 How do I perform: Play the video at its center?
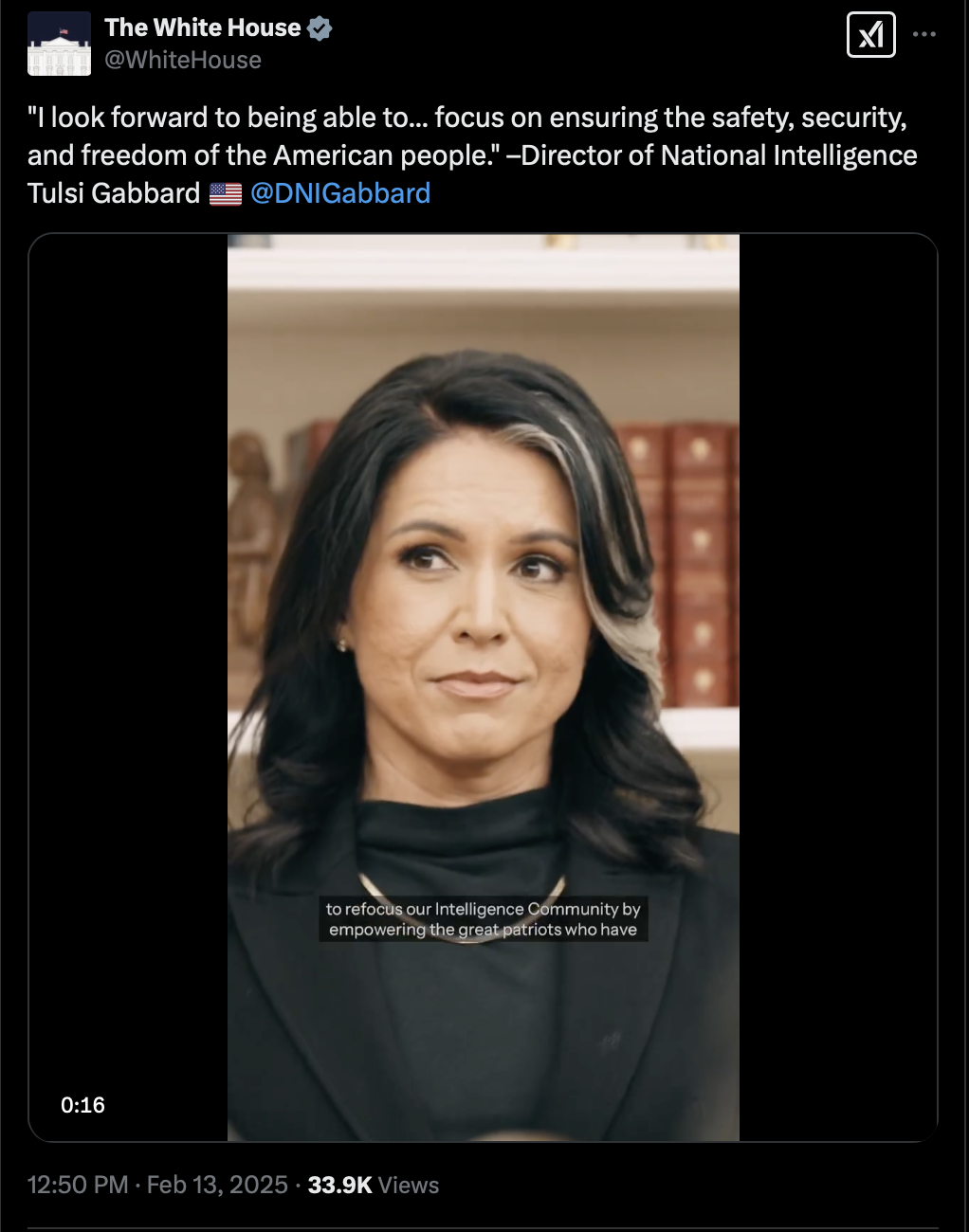point(484,687)
